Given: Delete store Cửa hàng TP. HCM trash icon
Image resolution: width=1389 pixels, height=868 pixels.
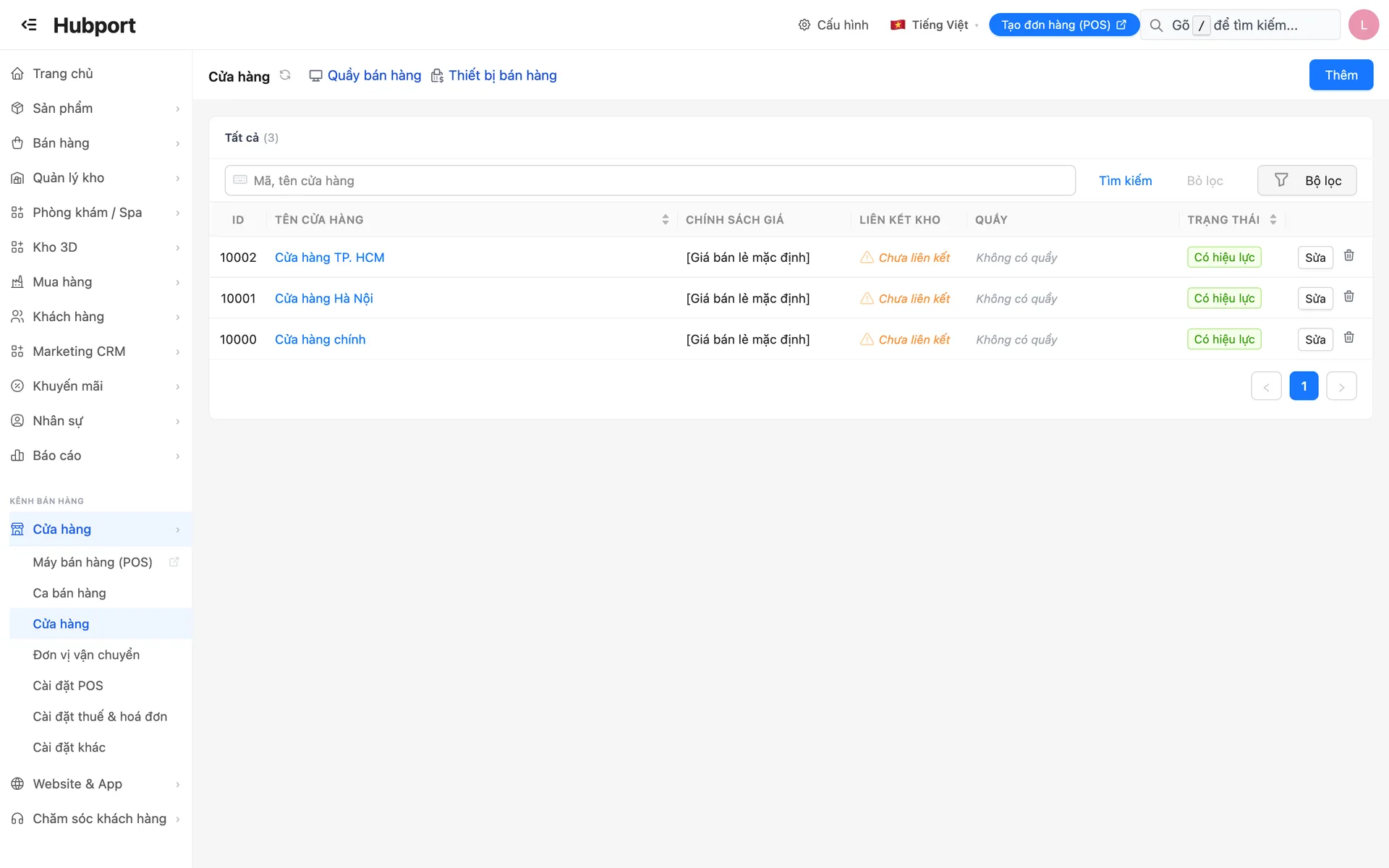Looking at the screenshot, I should tap(1348, 255).
